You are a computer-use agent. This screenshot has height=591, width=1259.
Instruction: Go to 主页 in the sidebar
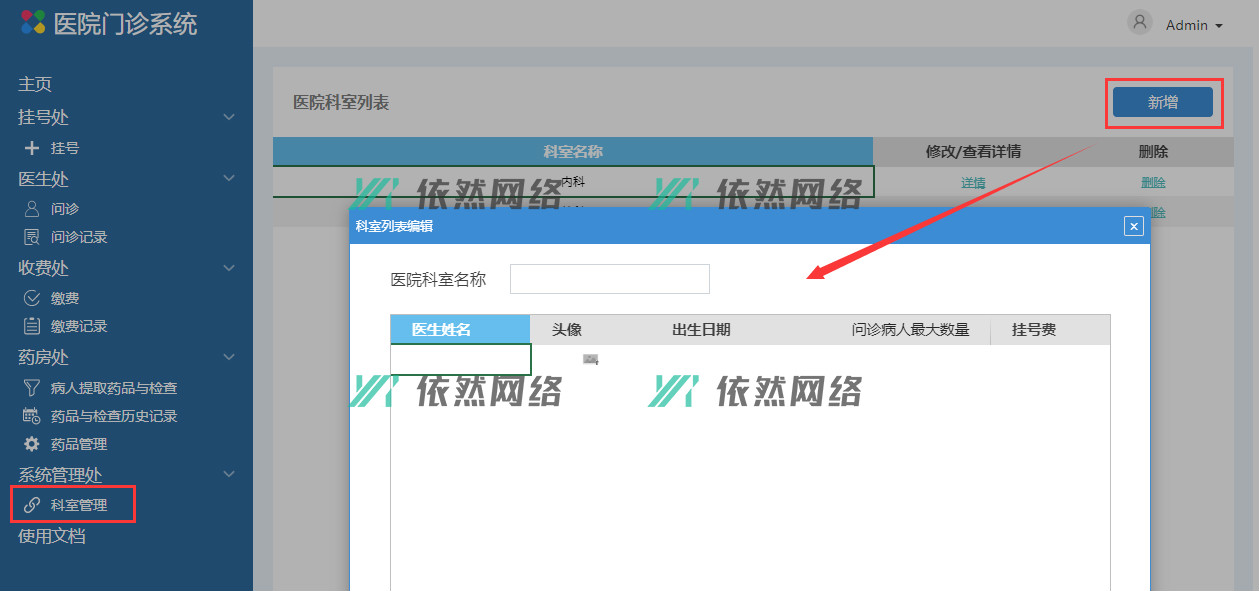pos(35,85)
